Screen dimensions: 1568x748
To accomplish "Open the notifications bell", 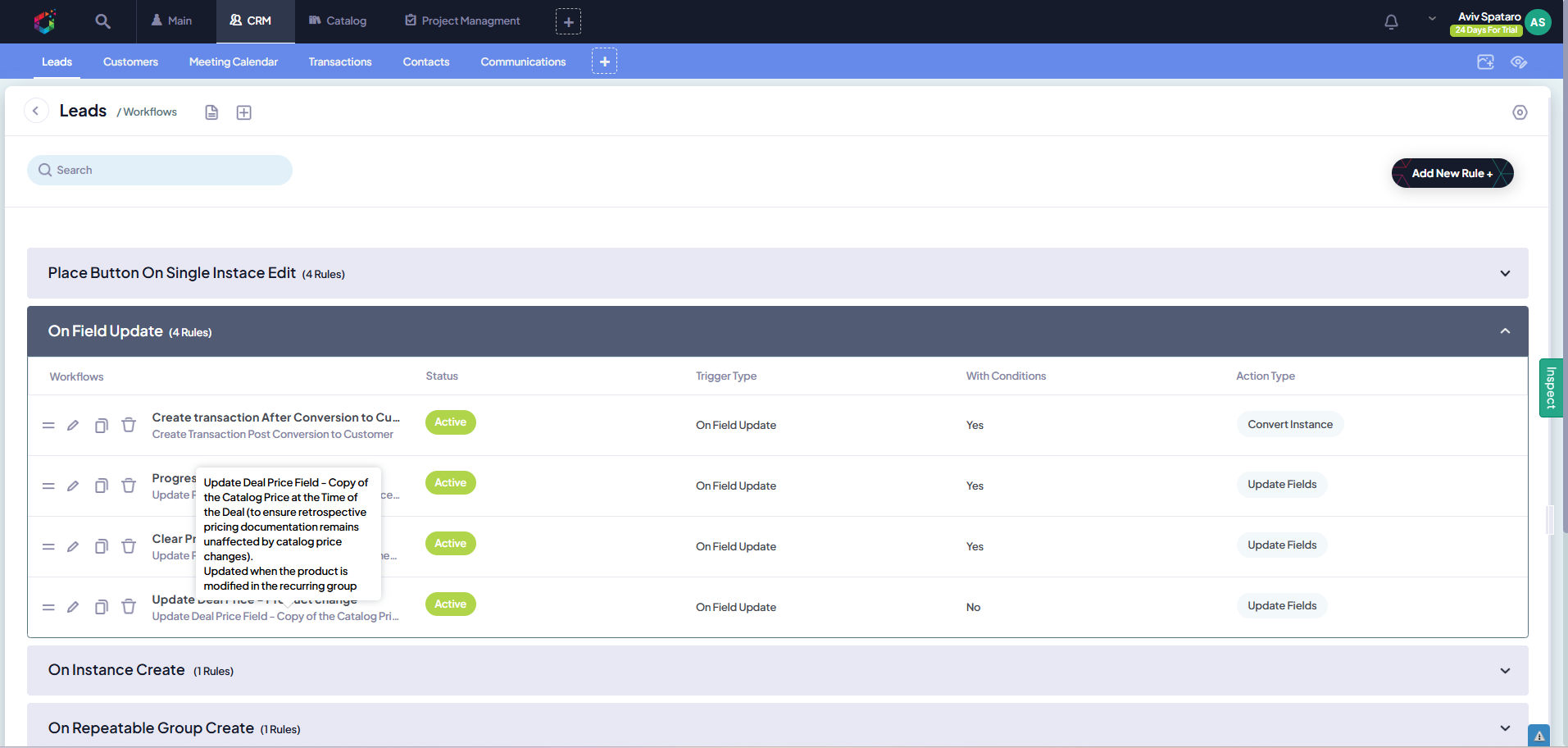I will click(1391, 22).
